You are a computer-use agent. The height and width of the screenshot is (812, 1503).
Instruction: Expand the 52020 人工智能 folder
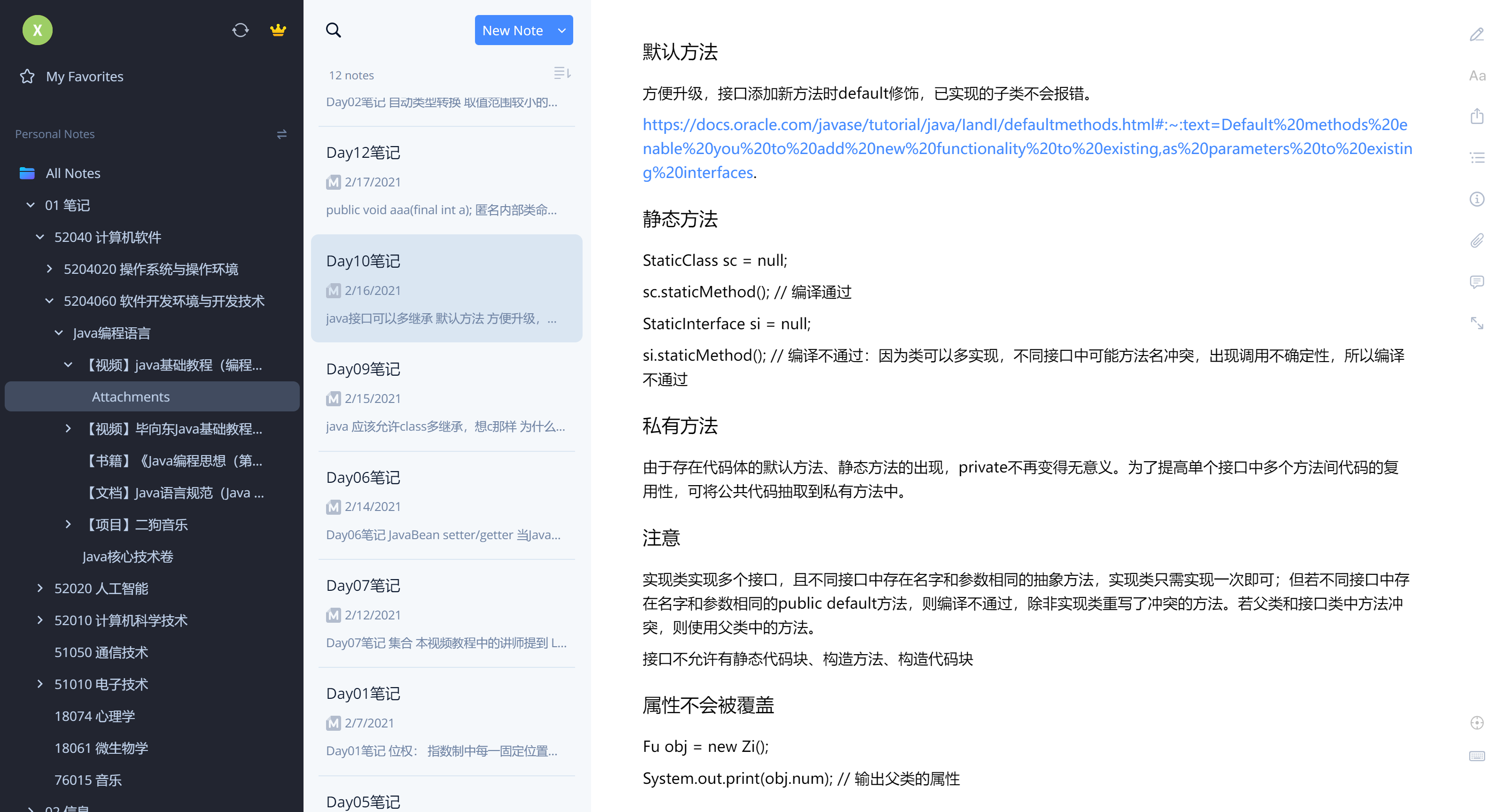tap(40, 588)
